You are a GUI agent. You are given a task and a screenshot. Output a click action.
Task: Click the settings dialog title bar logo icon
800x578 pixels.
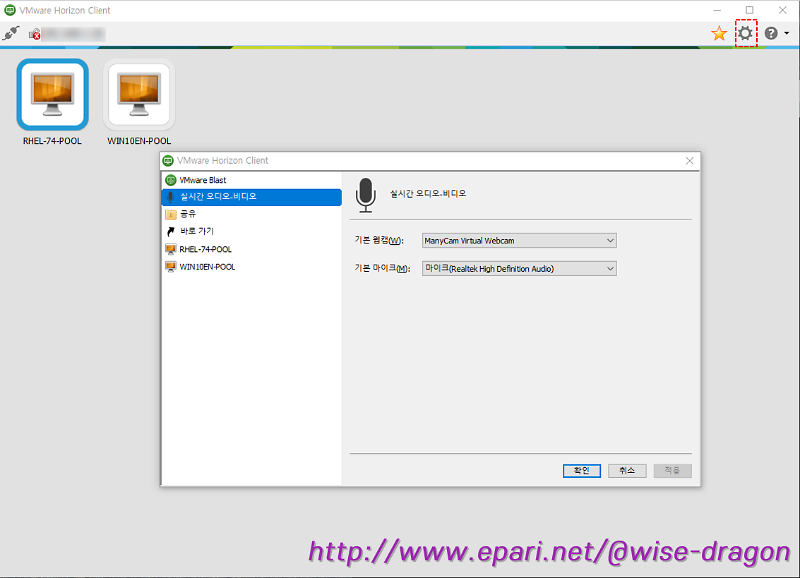168,161
